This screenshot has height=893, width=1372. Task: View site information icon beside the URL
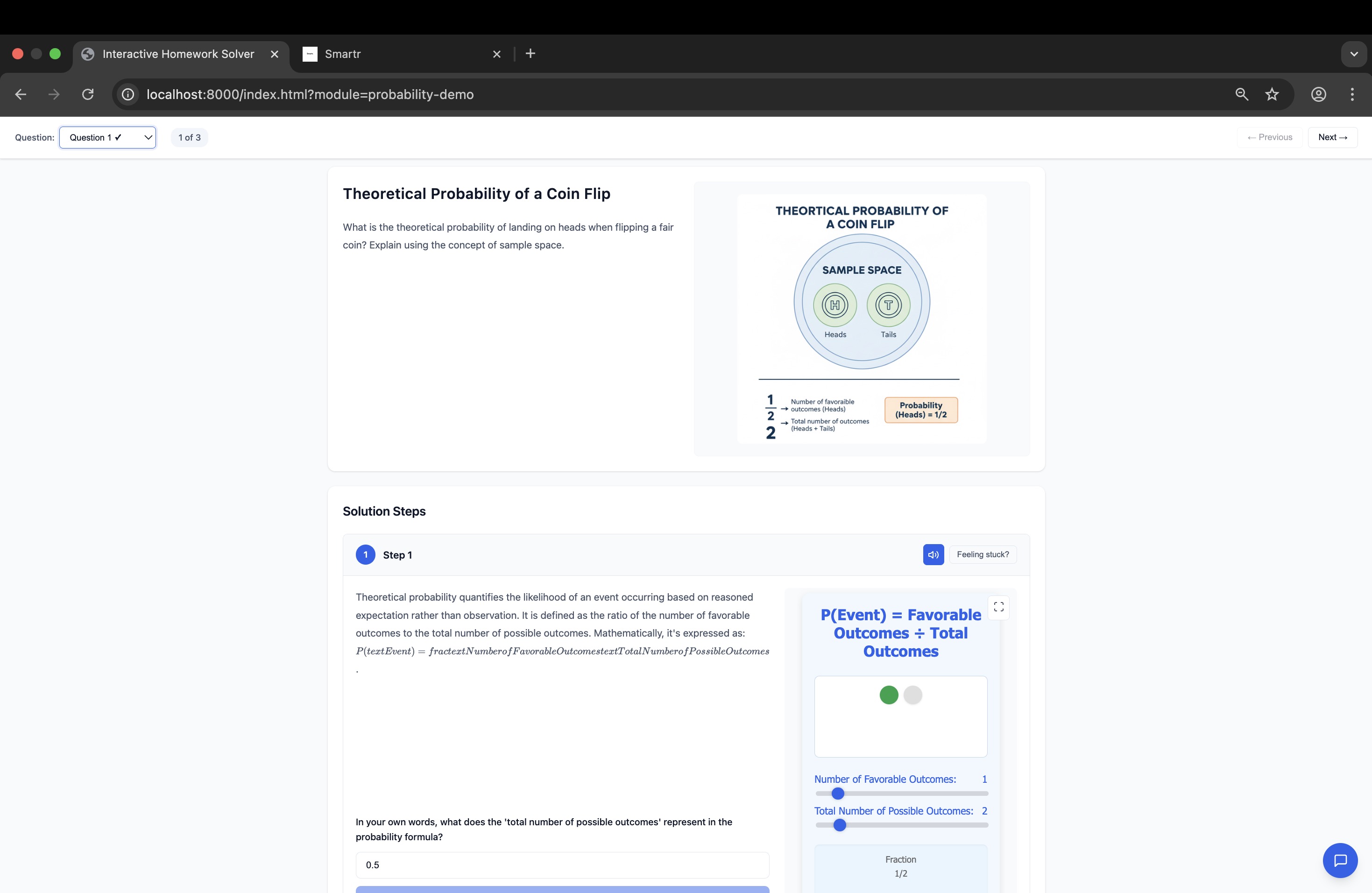pyautogui.click(x=128, y=94)
